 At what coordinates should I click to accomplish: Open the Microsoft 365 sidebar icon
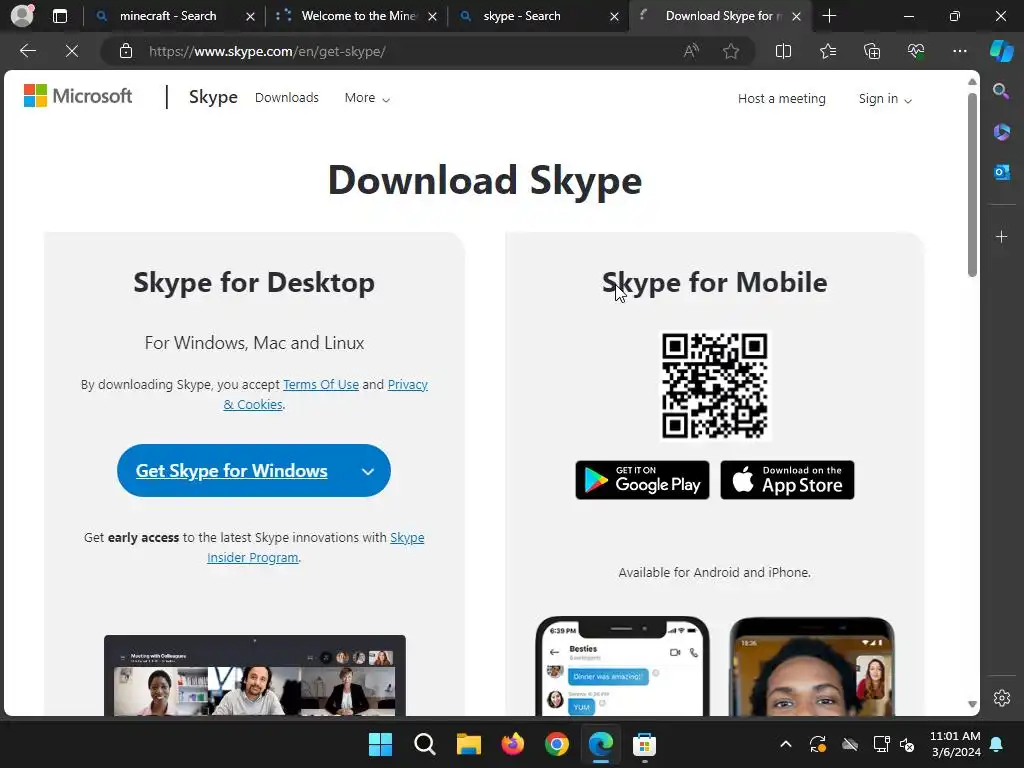1001,131
